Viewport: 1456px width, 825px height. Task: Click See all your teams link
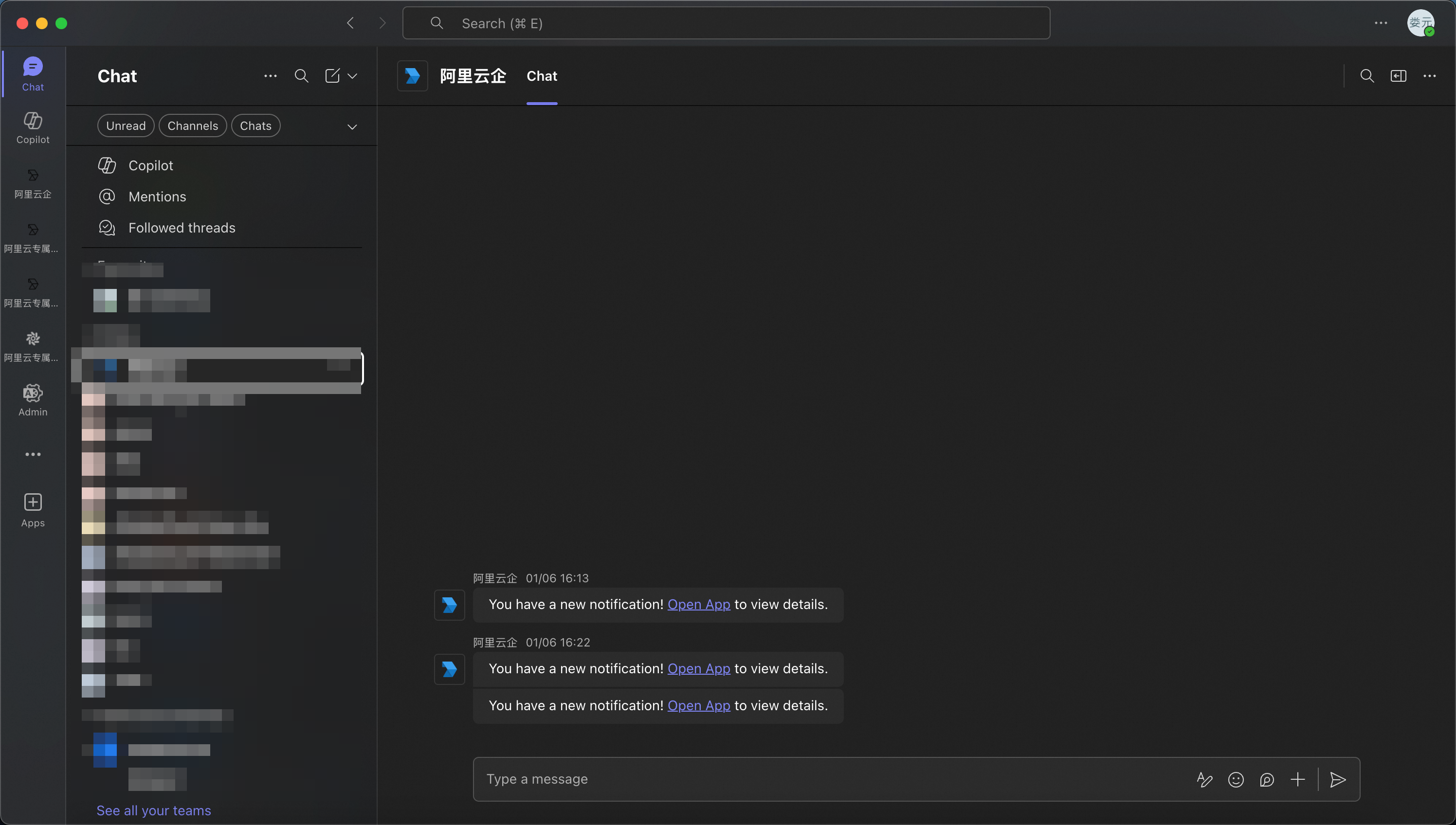(154, 810)
